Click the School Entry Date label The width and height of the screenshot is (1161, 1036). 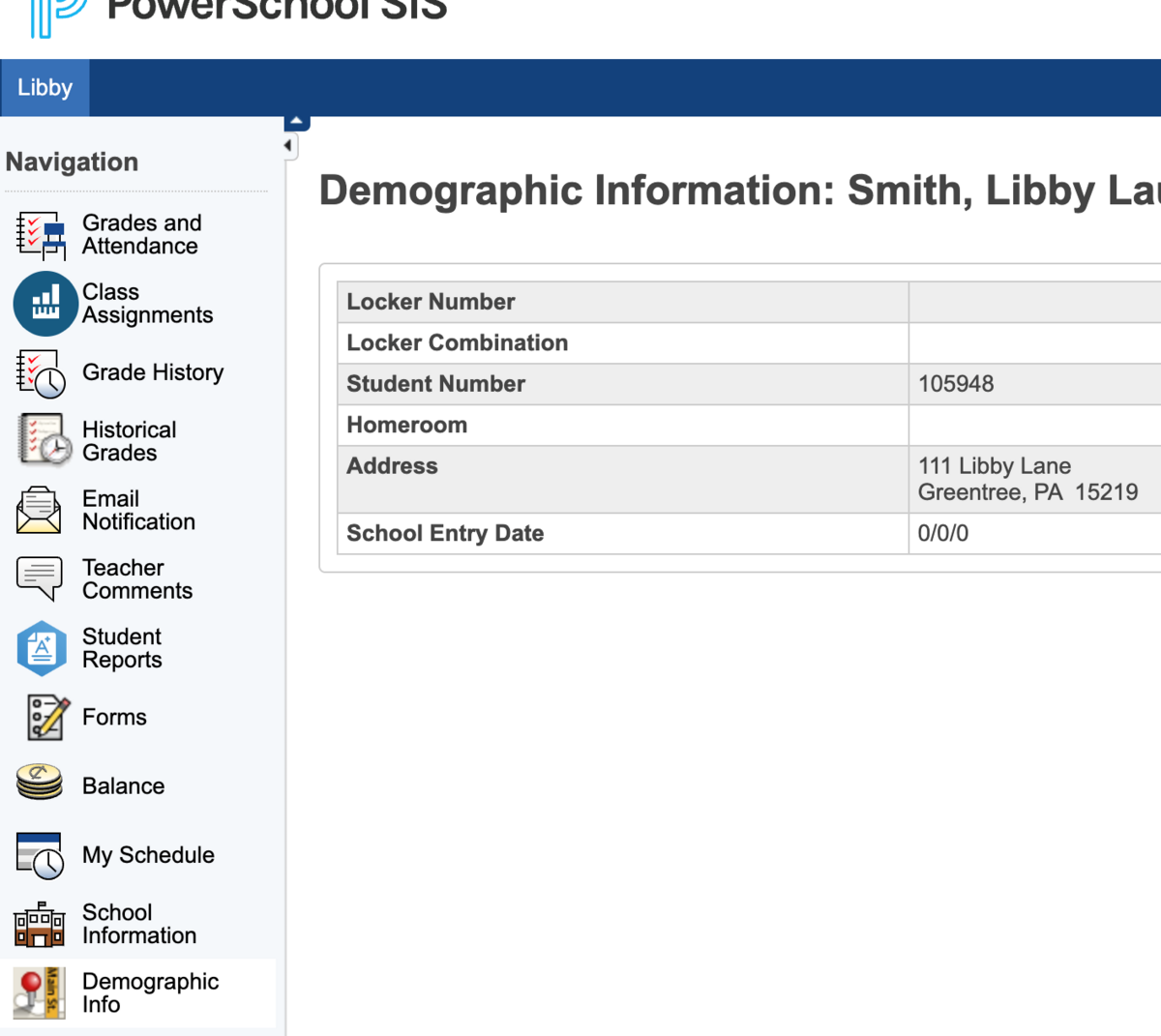[x=445, y=533]
